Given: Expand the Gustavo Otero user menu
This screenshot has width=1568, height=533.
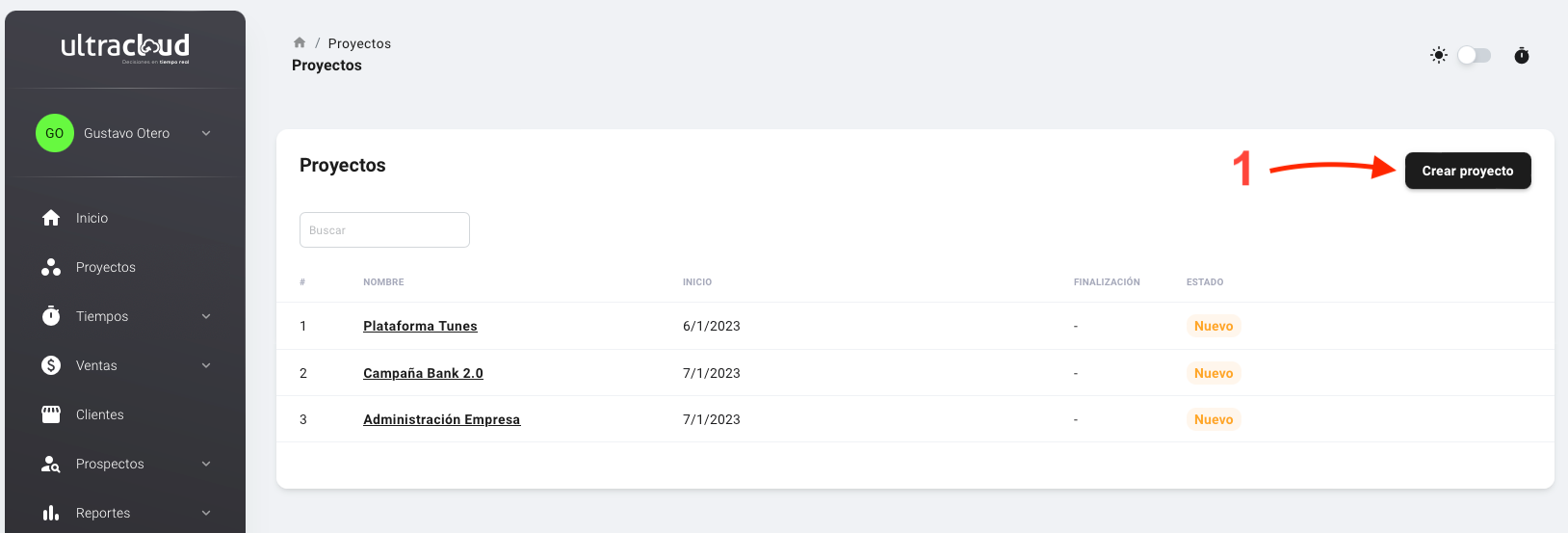Looking at the screenshot, I should click(206, 133).
